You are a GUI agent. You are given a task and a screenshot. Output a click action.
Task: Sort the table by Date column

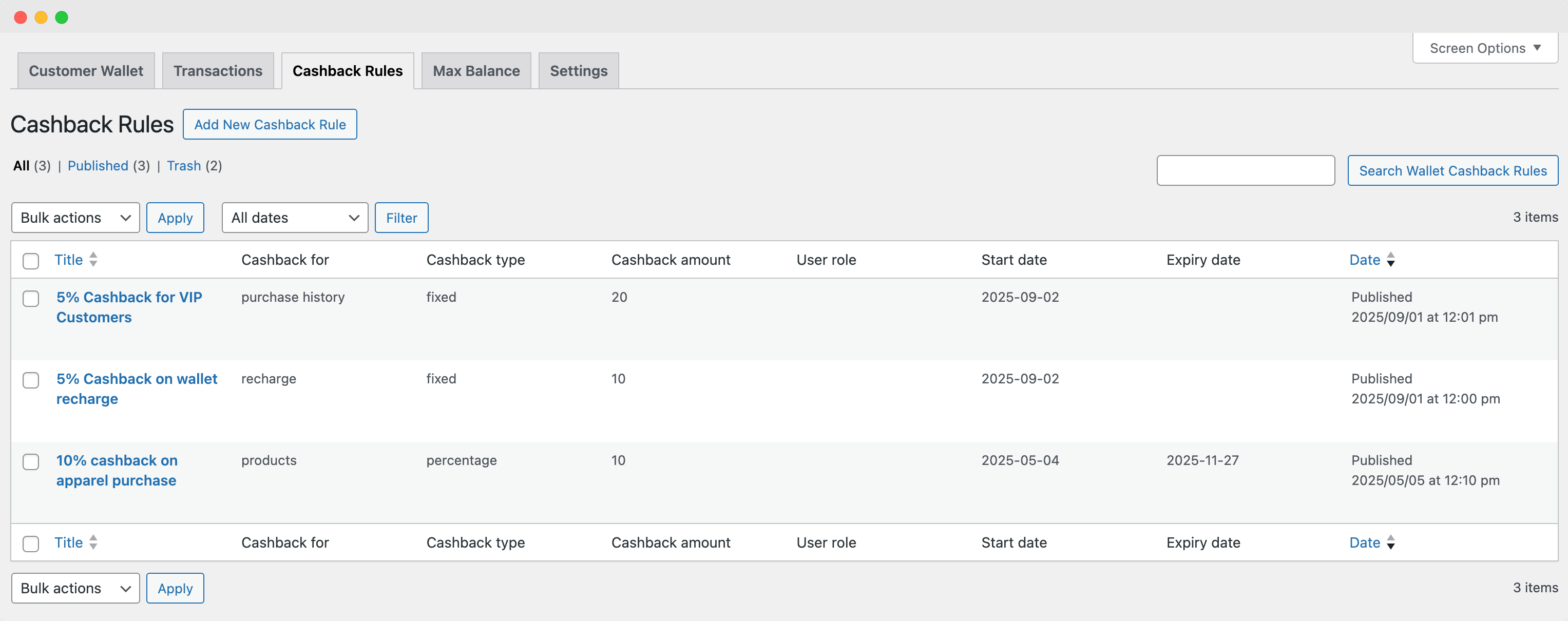tap(1365, 260)
